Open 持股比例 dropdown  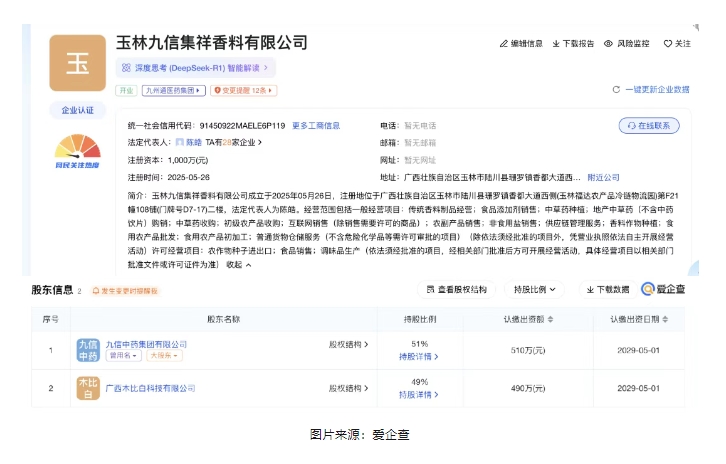(534, 289)
